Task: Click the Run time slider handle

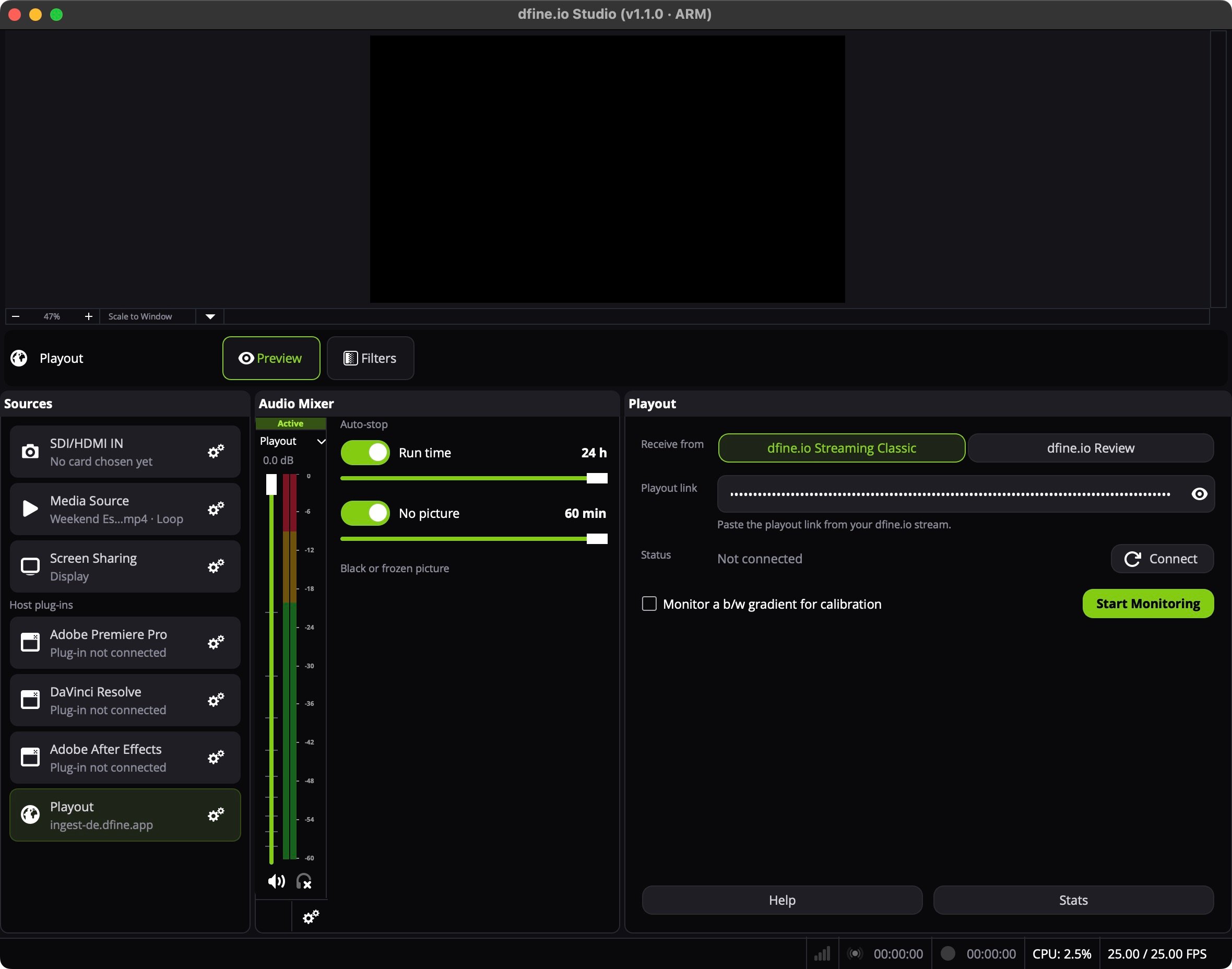Action: pos(597,478)
